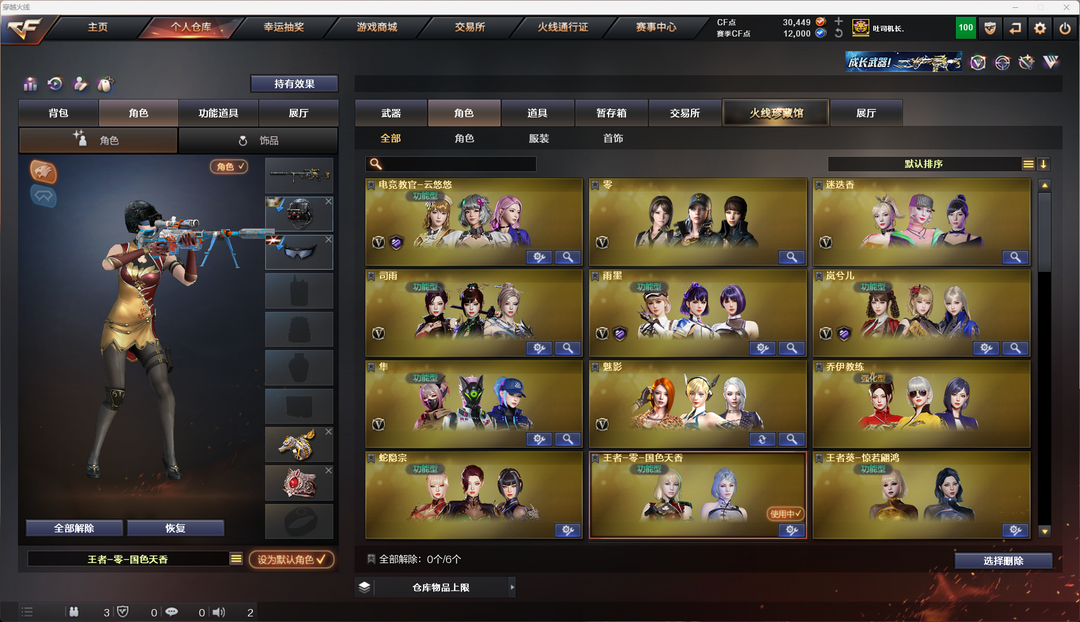This screenshot has width=1080, height=622.
Task: Remove the equipped helmet item slot
Action: [329, 201]
